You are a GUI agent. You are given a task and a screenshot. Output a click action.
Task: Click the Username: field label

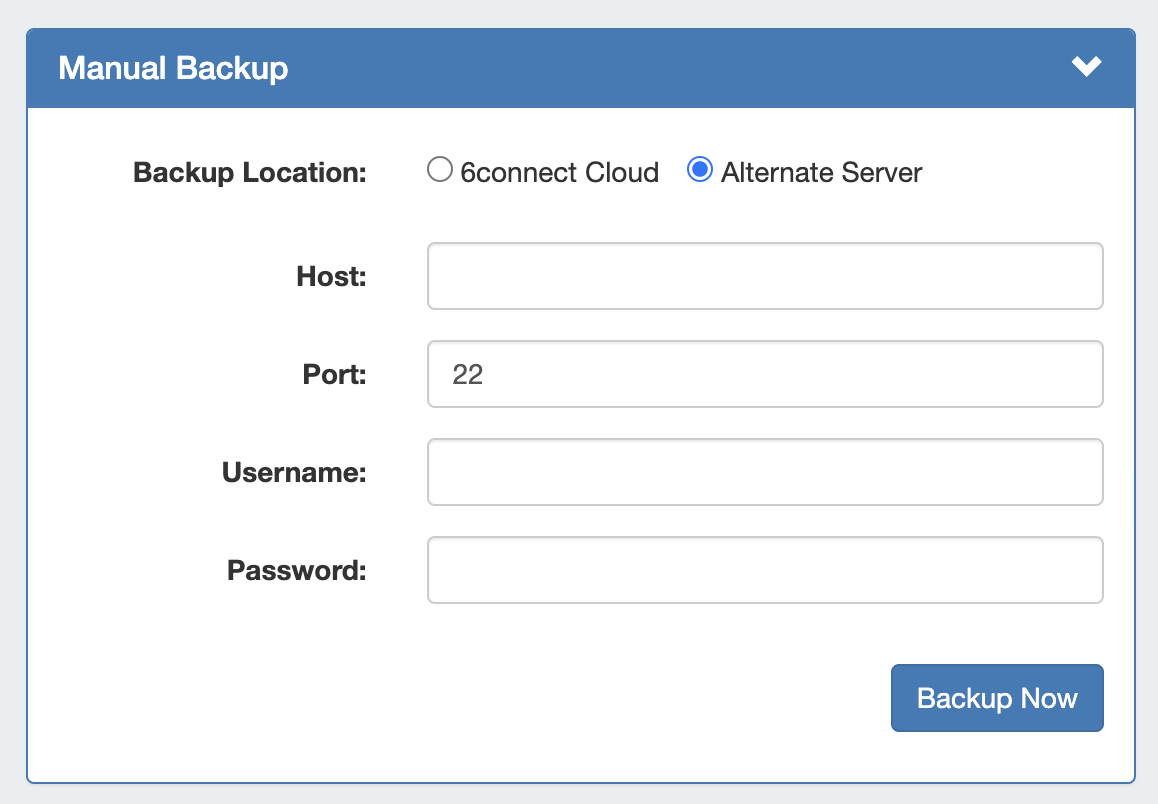tap(294, 473)
